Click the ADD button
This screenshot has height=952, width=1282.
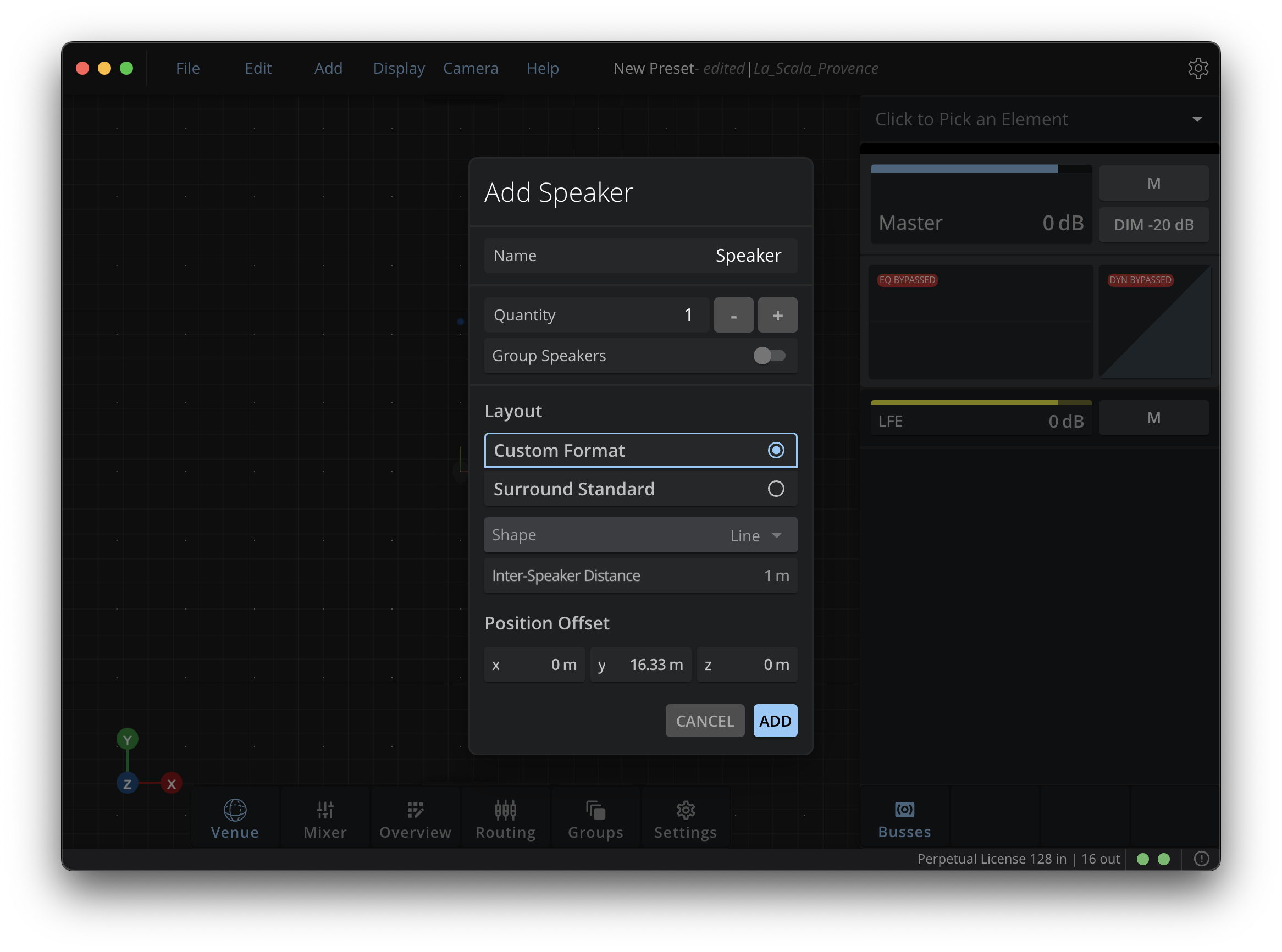click(775, 721)
